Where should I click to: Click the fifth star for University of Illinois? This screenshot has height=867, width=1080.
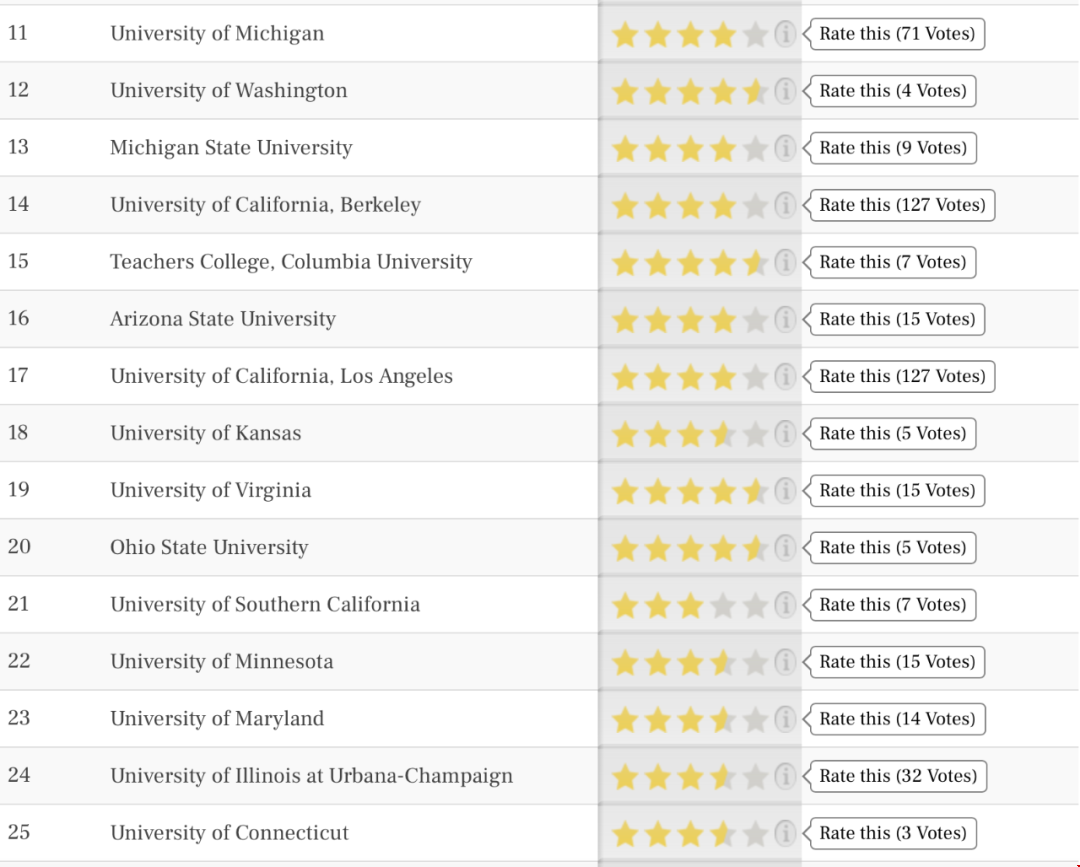[x=756, y=777]
